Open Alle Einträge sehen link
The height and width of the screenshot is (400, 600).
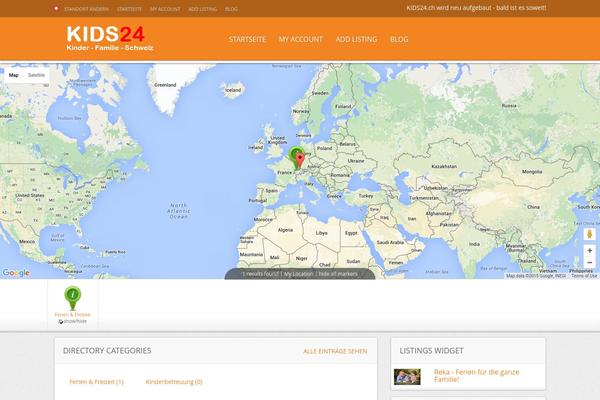point(335,351)
